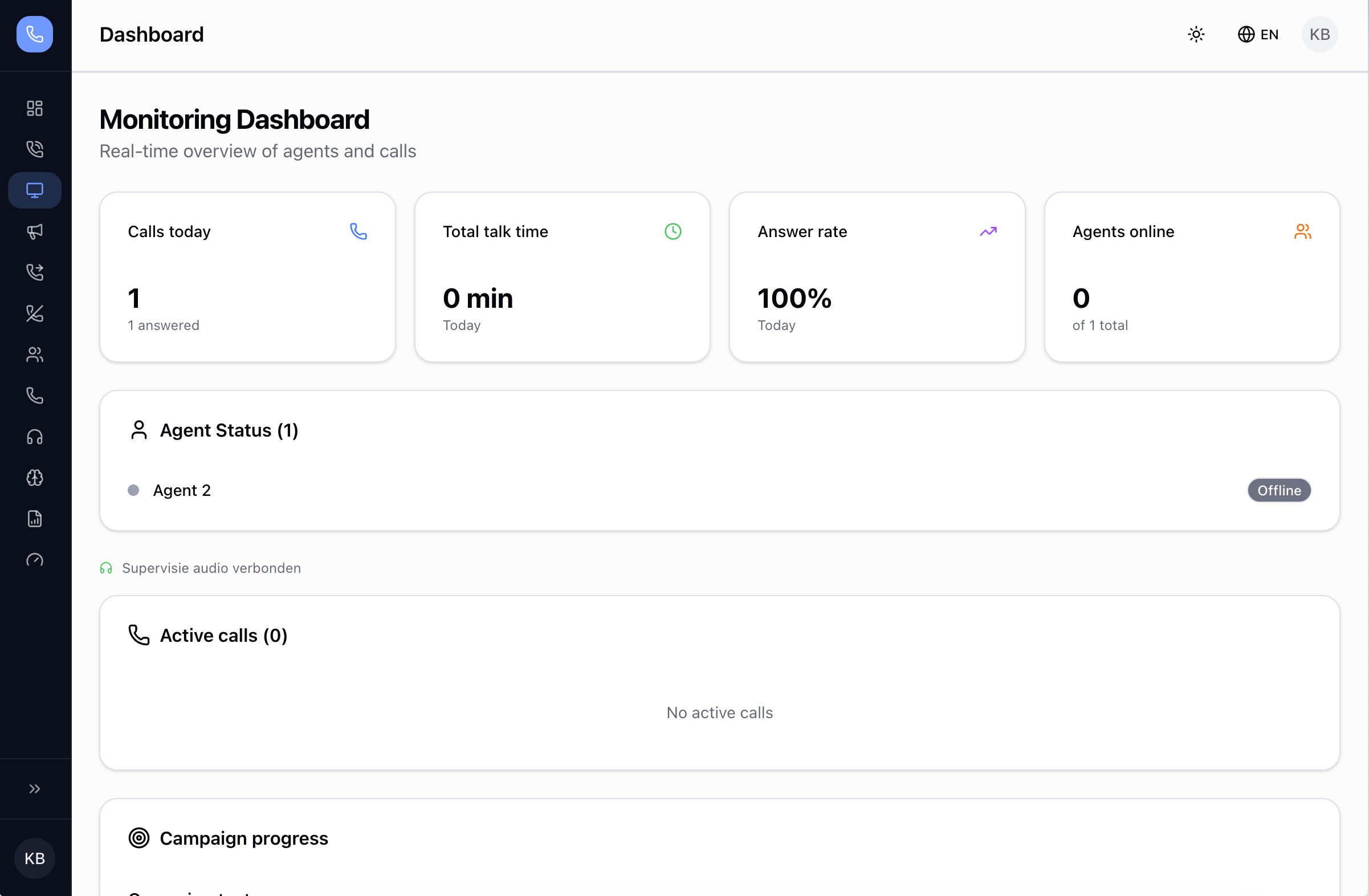The height and width of the screenshot is (896, 1369).
Task: Open the speedometer performance icon in sidebar
Action: [35, 560]
